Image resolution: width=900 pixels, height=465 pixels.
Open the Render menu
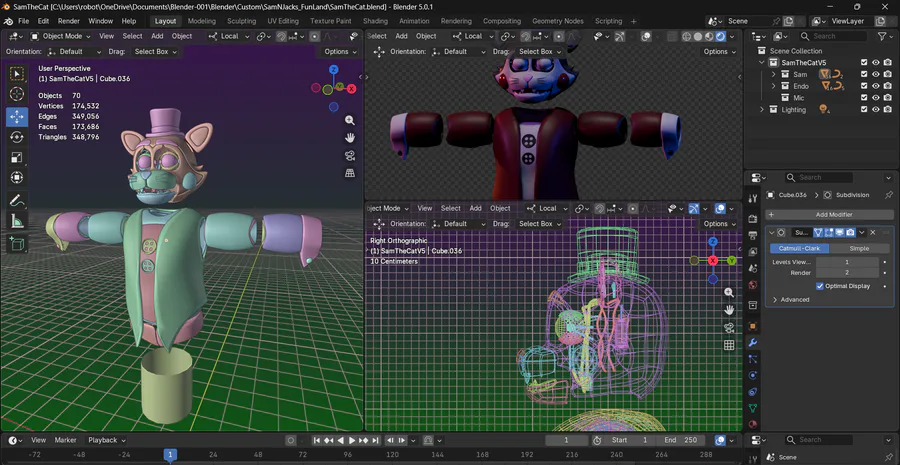(x=68, y=21)
